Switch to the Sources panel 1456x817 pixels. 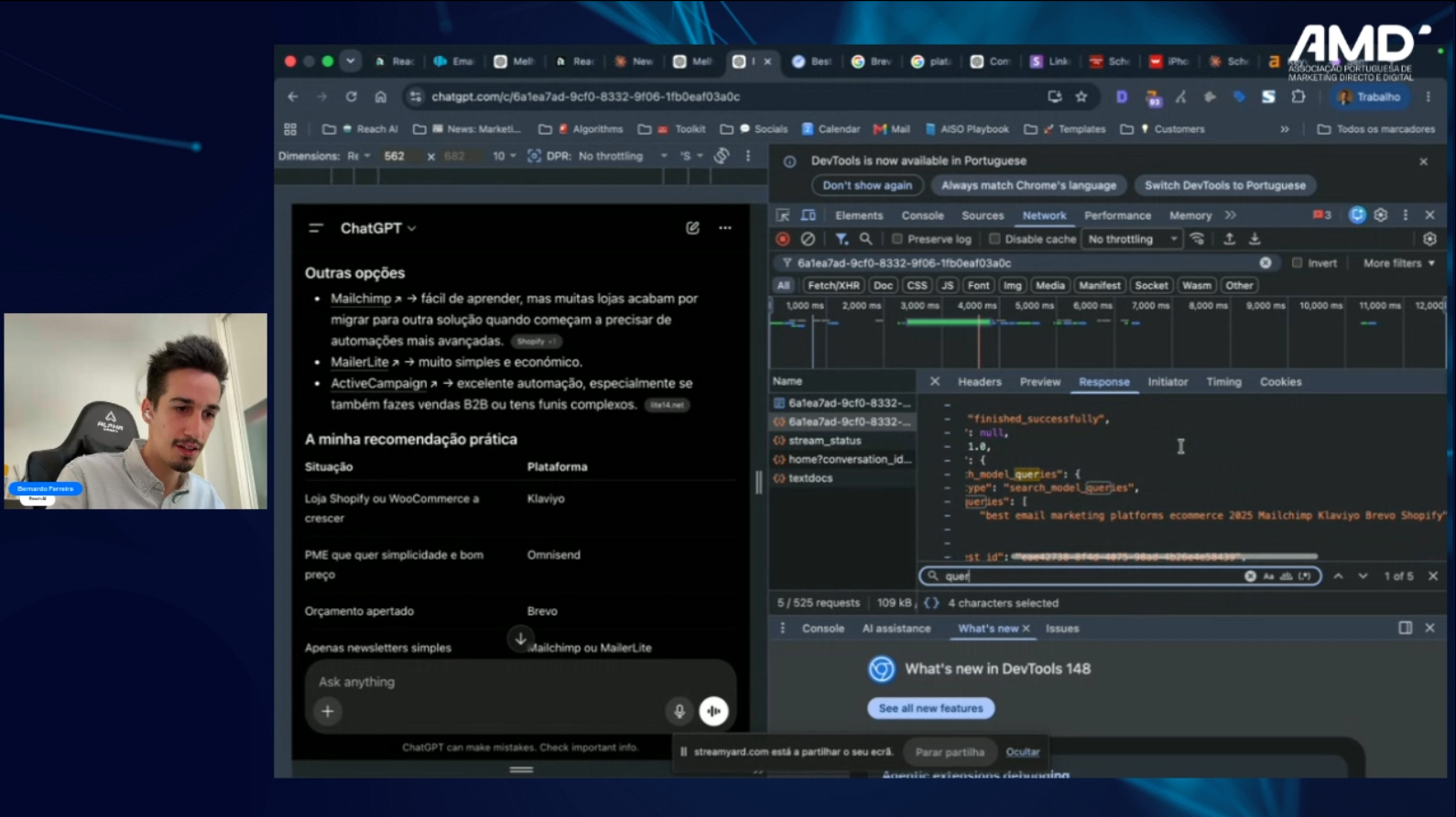pos(983,215)
